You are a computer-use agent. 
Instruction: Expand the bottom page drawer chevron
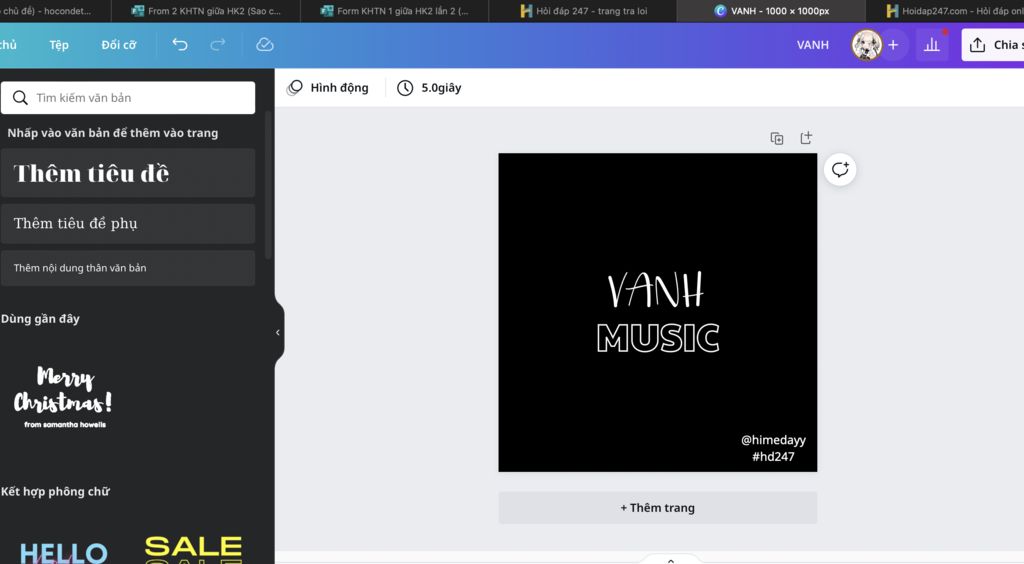670,560
